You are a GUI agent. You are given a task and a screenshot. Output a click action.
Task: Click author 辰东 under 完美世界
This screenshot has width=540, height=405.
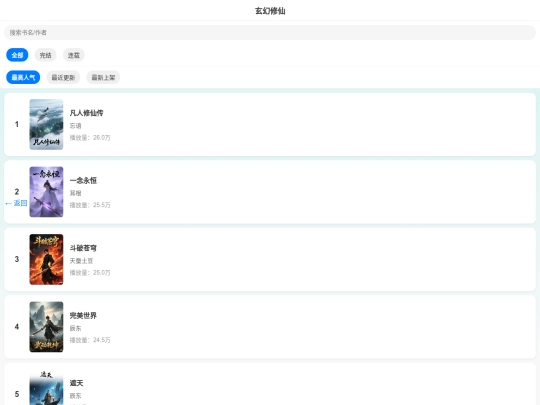[x=75, y=328]
